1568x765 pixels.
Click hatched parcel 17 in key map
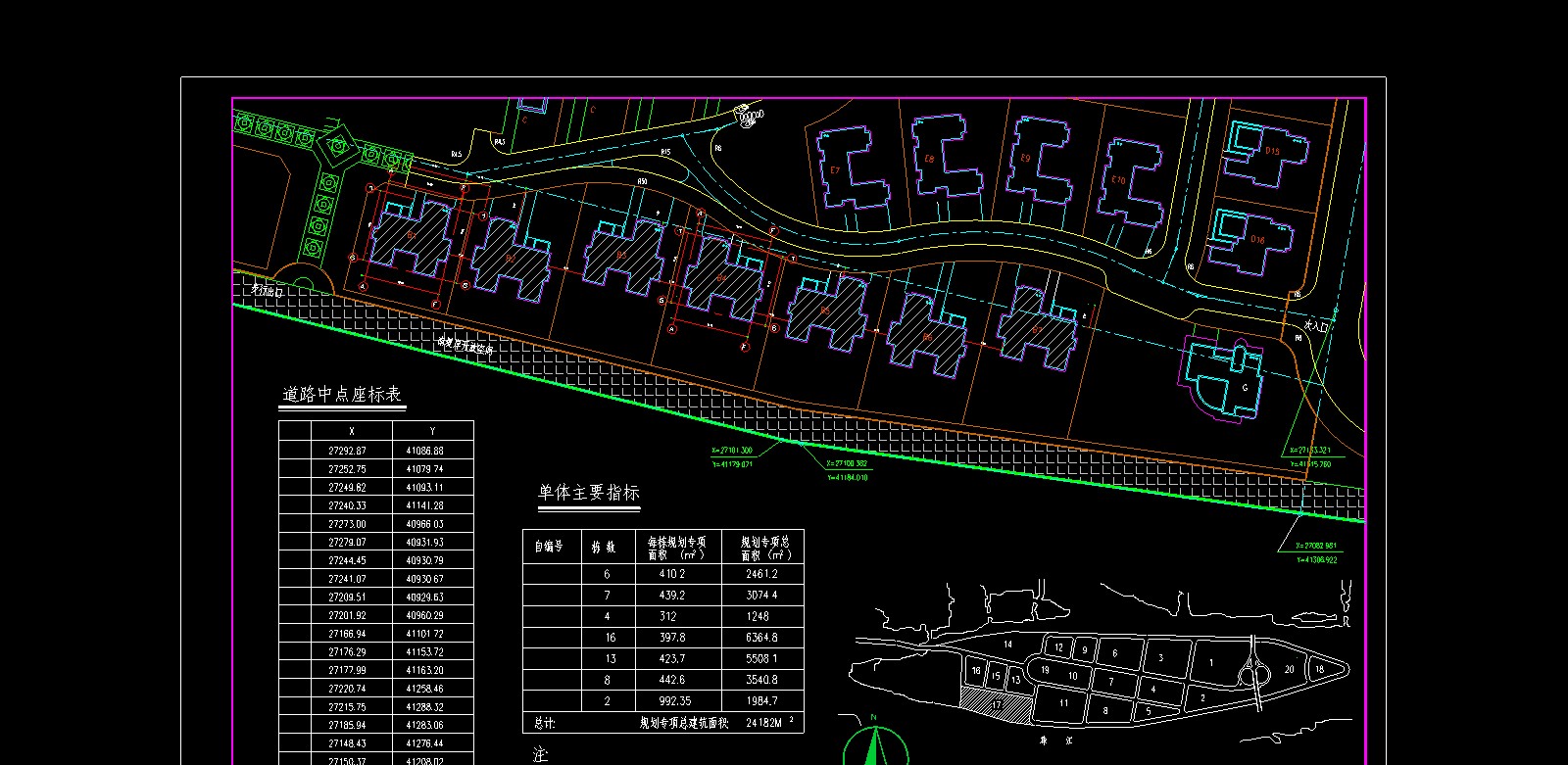(x=995, y=702)
